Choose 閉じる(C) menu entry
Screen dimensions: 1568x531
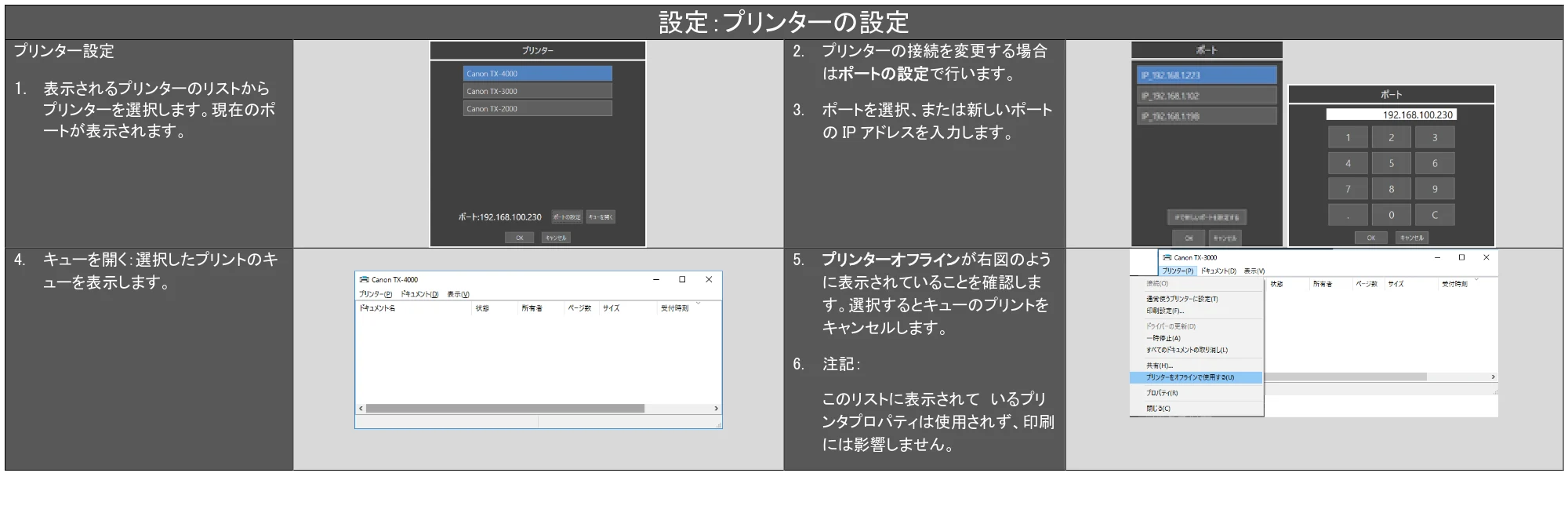tap(1196, 409)
